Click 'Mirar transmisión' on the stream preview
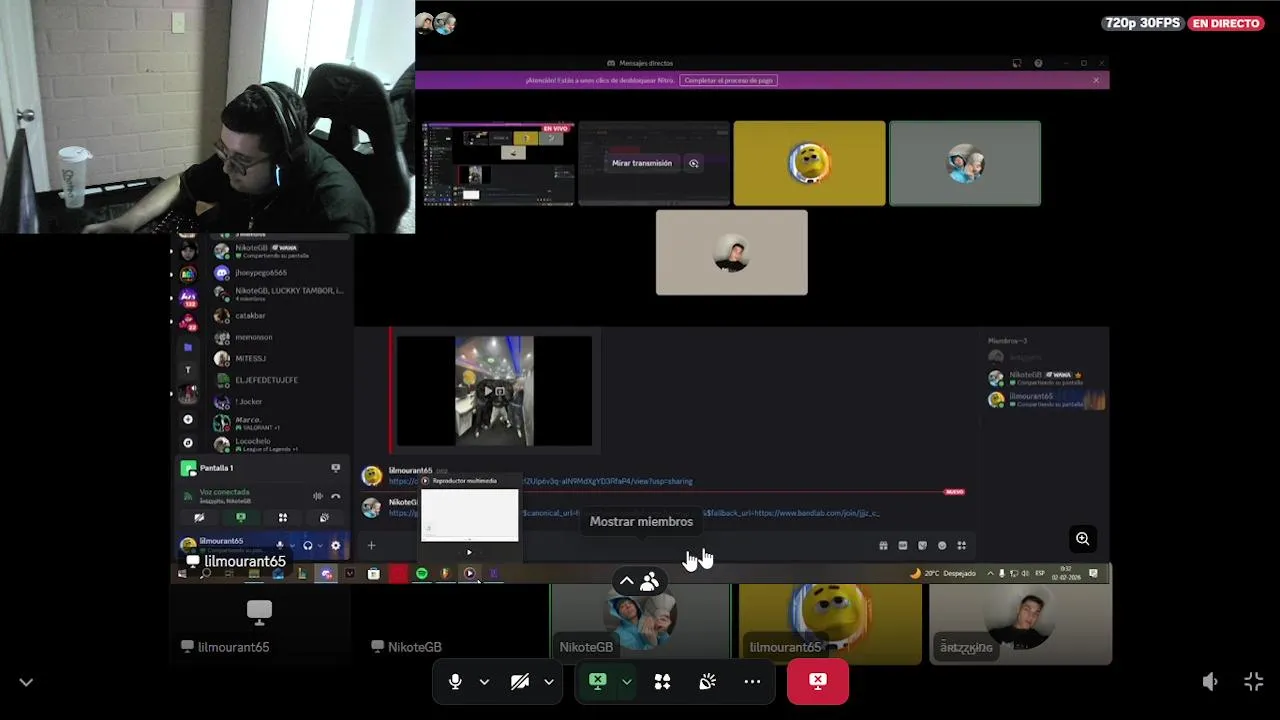 [x=642, y=163]
